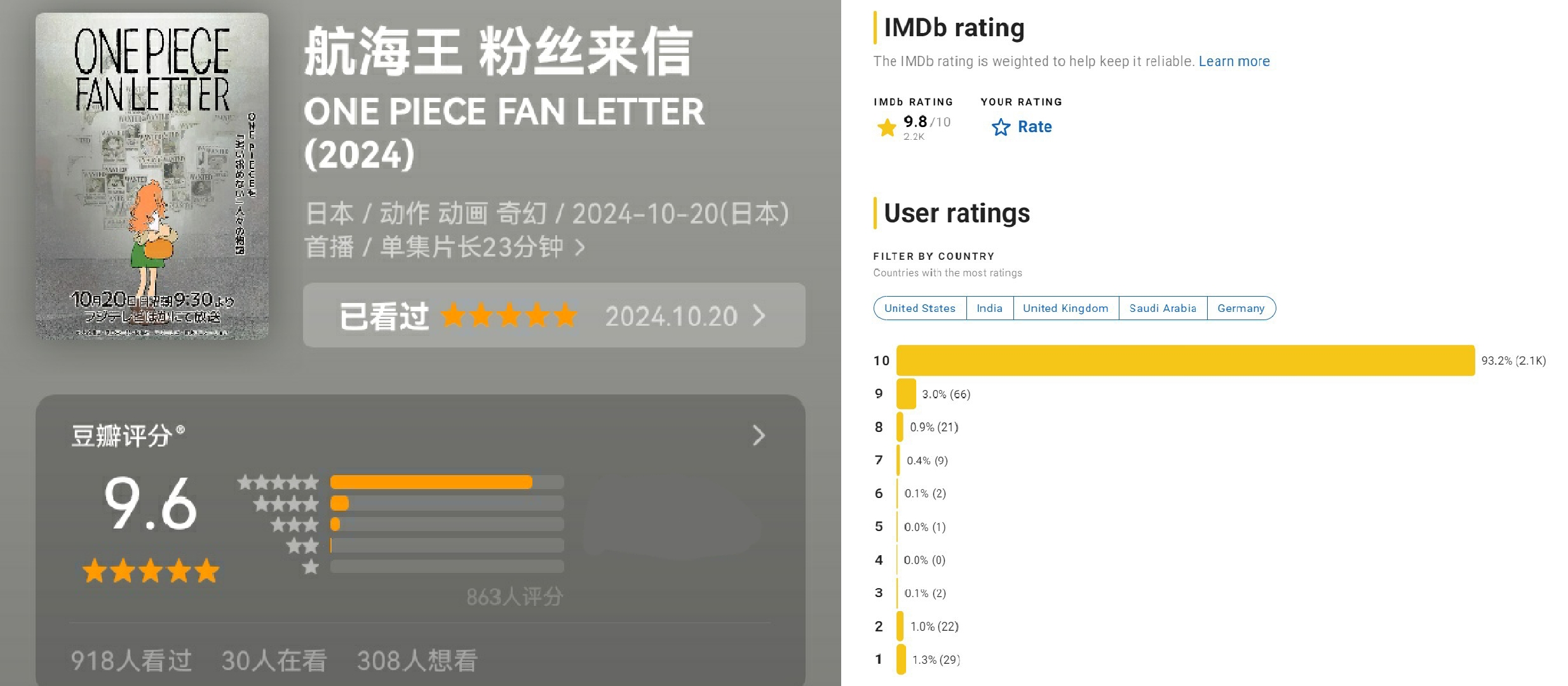1568x686 pixels.
Task: Expand movie info chevron after 23分钟
Action: (x=579, y=247)
